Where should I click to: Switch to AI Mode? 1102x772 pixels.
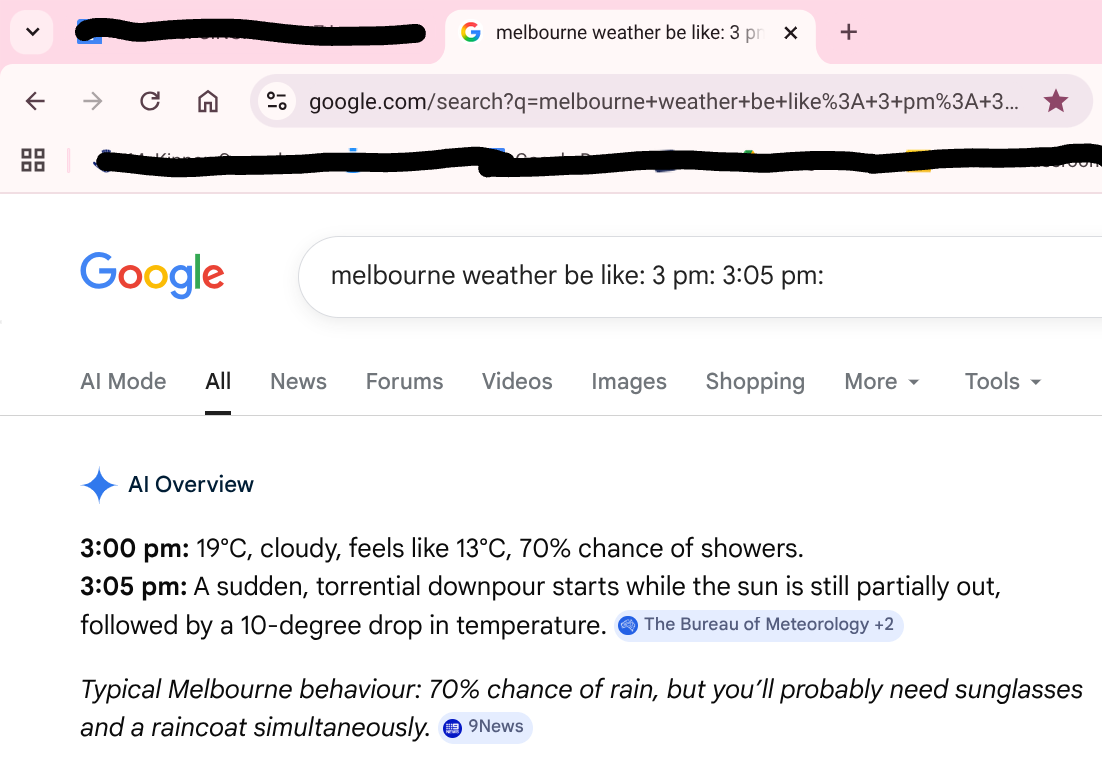[x=123, y=381]
